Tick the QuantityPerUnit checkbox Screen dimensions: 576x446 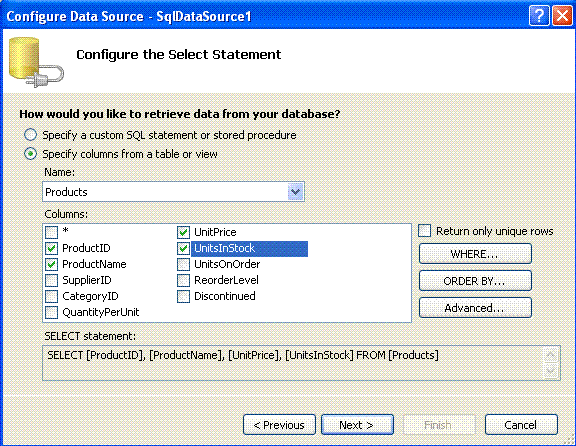[51, 312]
